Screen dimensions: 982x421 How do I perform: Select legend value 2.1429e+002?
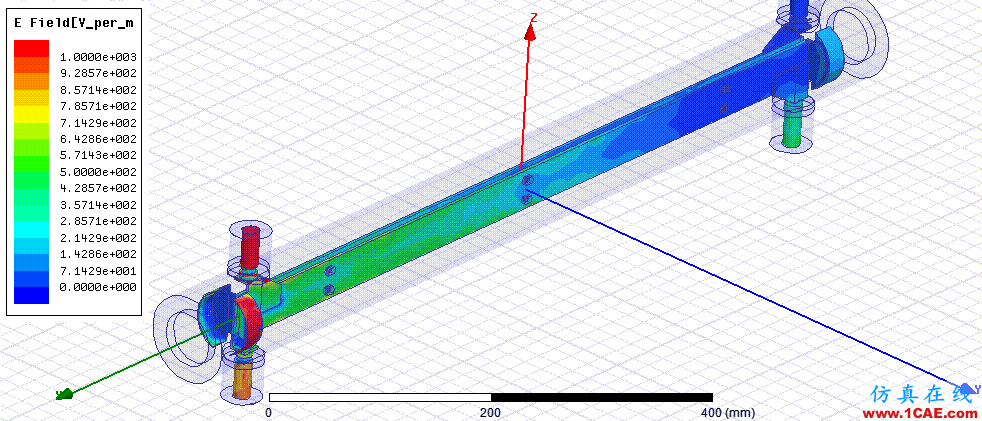click(97, 239)
